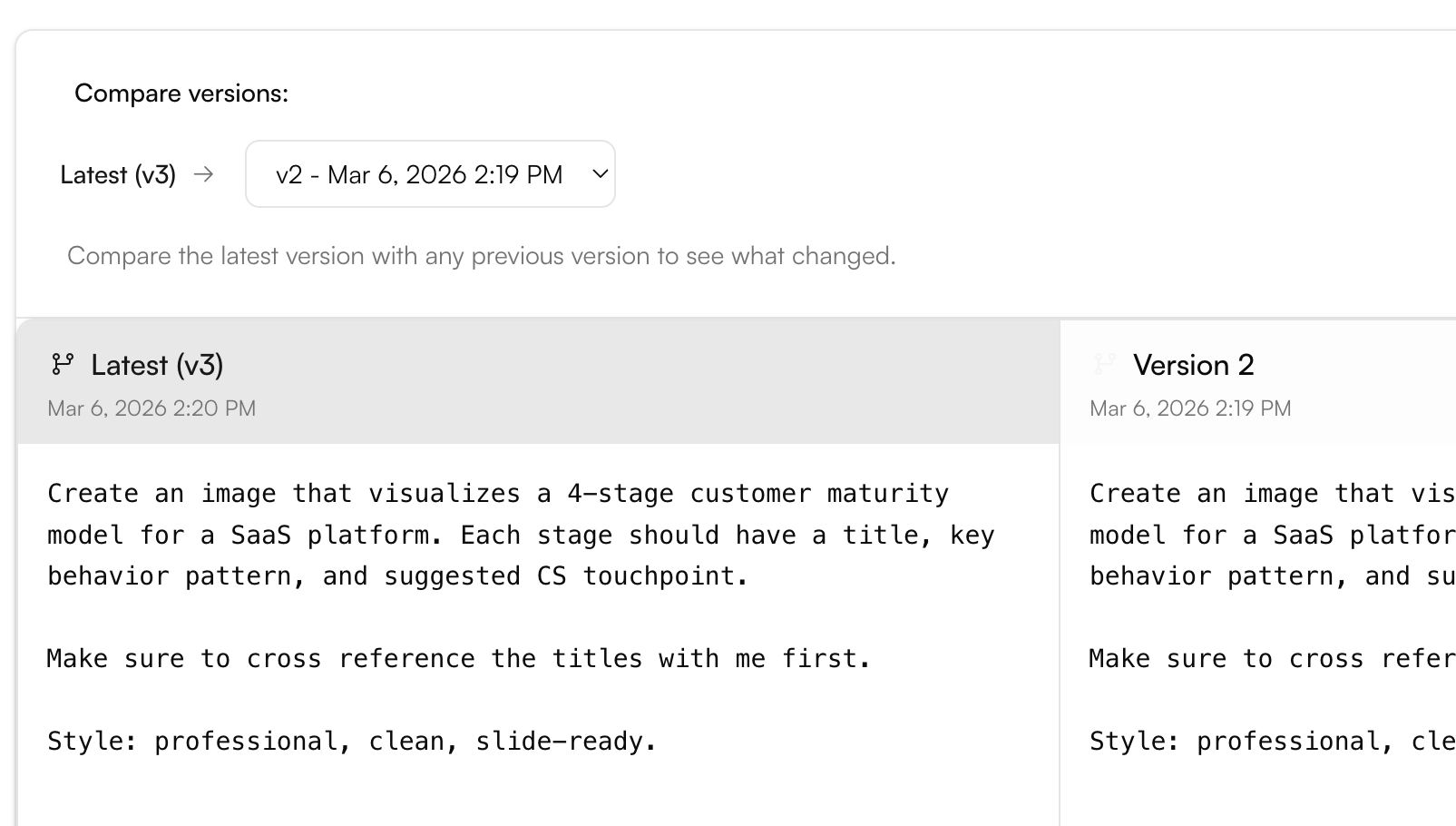Click the comparison arrow between version labels
The image size is (1456, 826).
pyautogui.click(x=204, y=174)
